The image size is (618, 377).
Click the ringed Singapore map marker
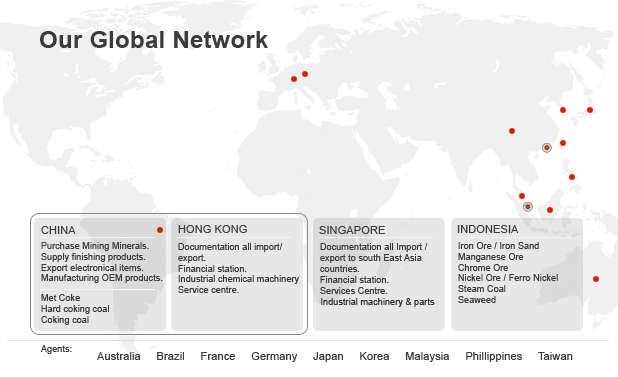(528, 206)
